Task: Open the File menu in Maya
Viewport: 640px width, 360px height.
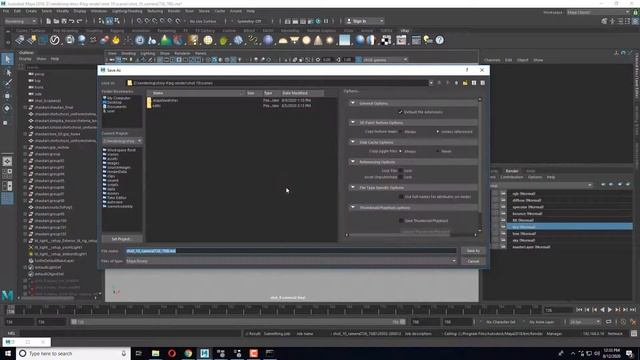Action: click(6, 11)
